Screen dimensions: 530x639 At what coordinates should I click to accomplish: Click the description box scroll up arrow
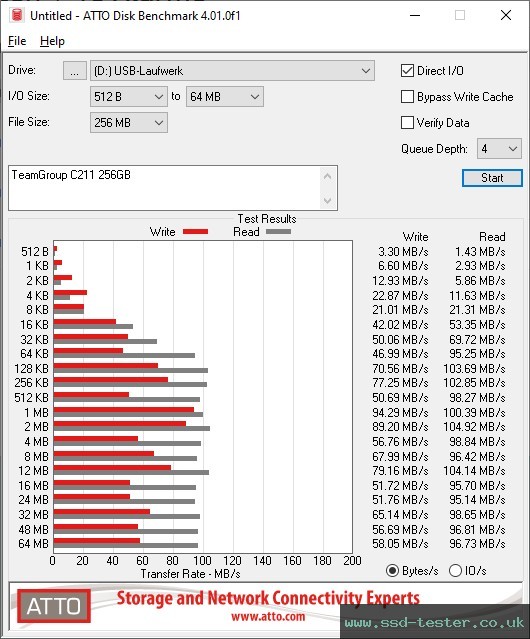click(x=328, y=176)
